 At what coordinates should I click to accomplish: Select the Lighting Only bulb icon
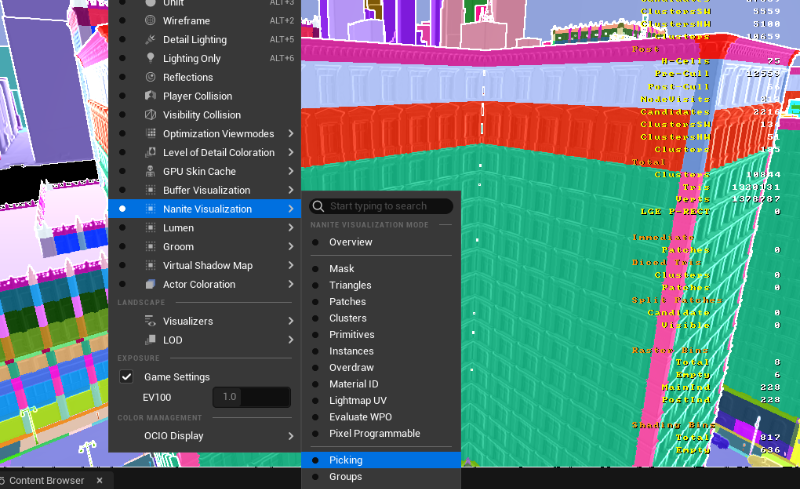(x=150, y=58)
